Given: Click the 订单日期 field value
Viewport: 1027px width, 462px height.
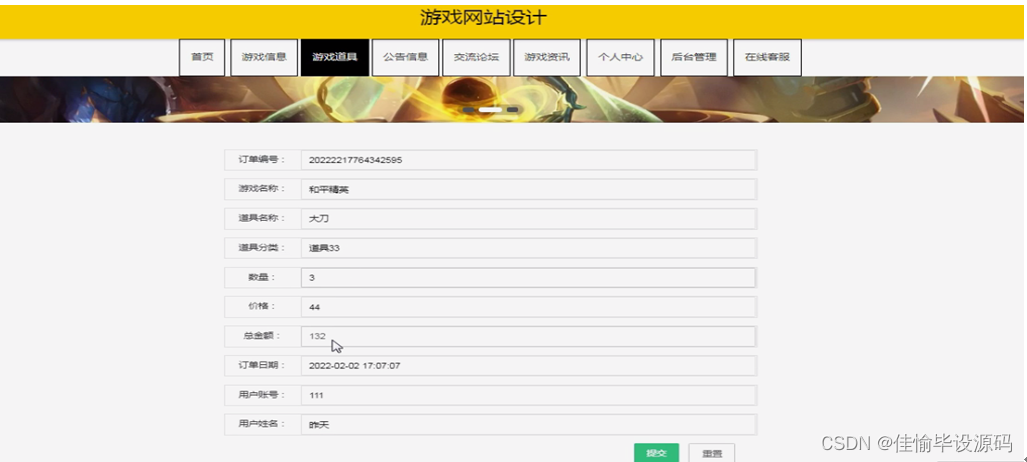Looking at the screenshot, I should (529, 366).
